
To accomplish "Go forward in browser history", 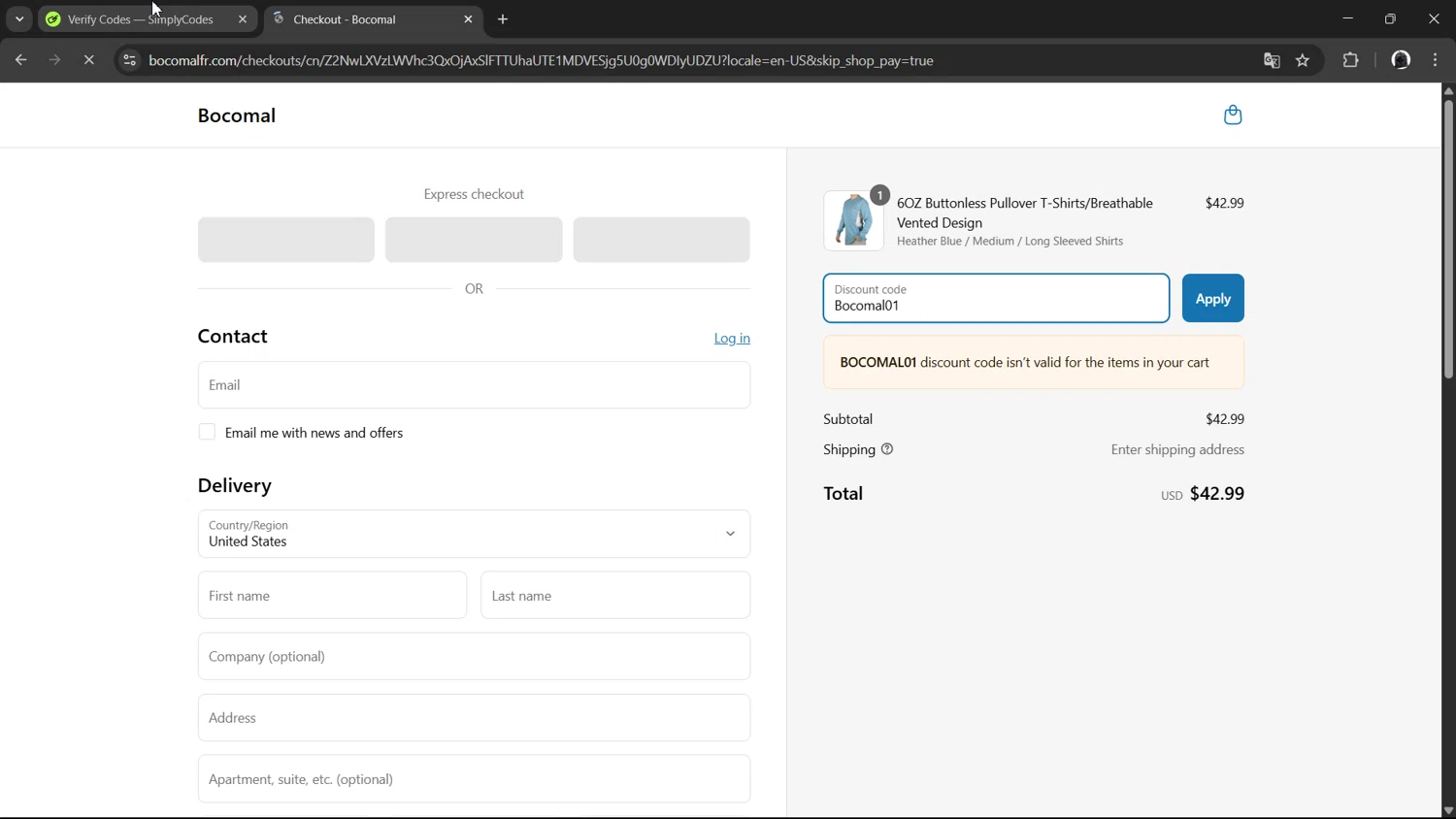I will [54, 60].
